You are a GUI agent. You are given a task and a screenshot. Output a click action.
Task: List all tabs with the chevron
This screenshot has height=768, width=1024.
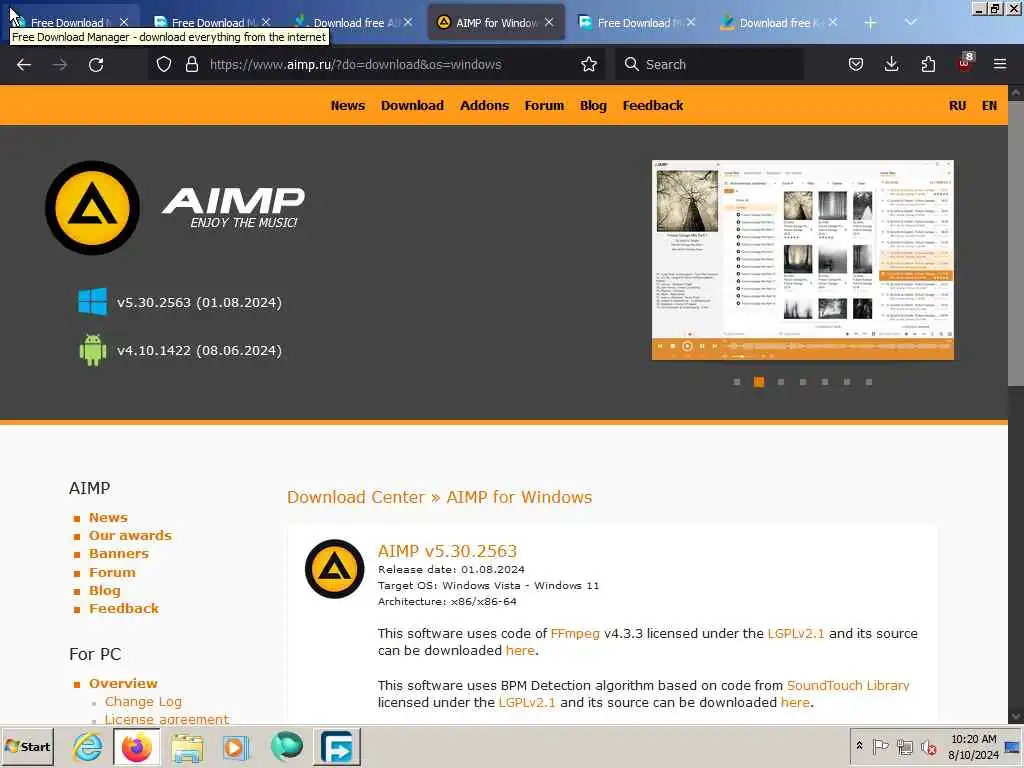click(910, 22)
